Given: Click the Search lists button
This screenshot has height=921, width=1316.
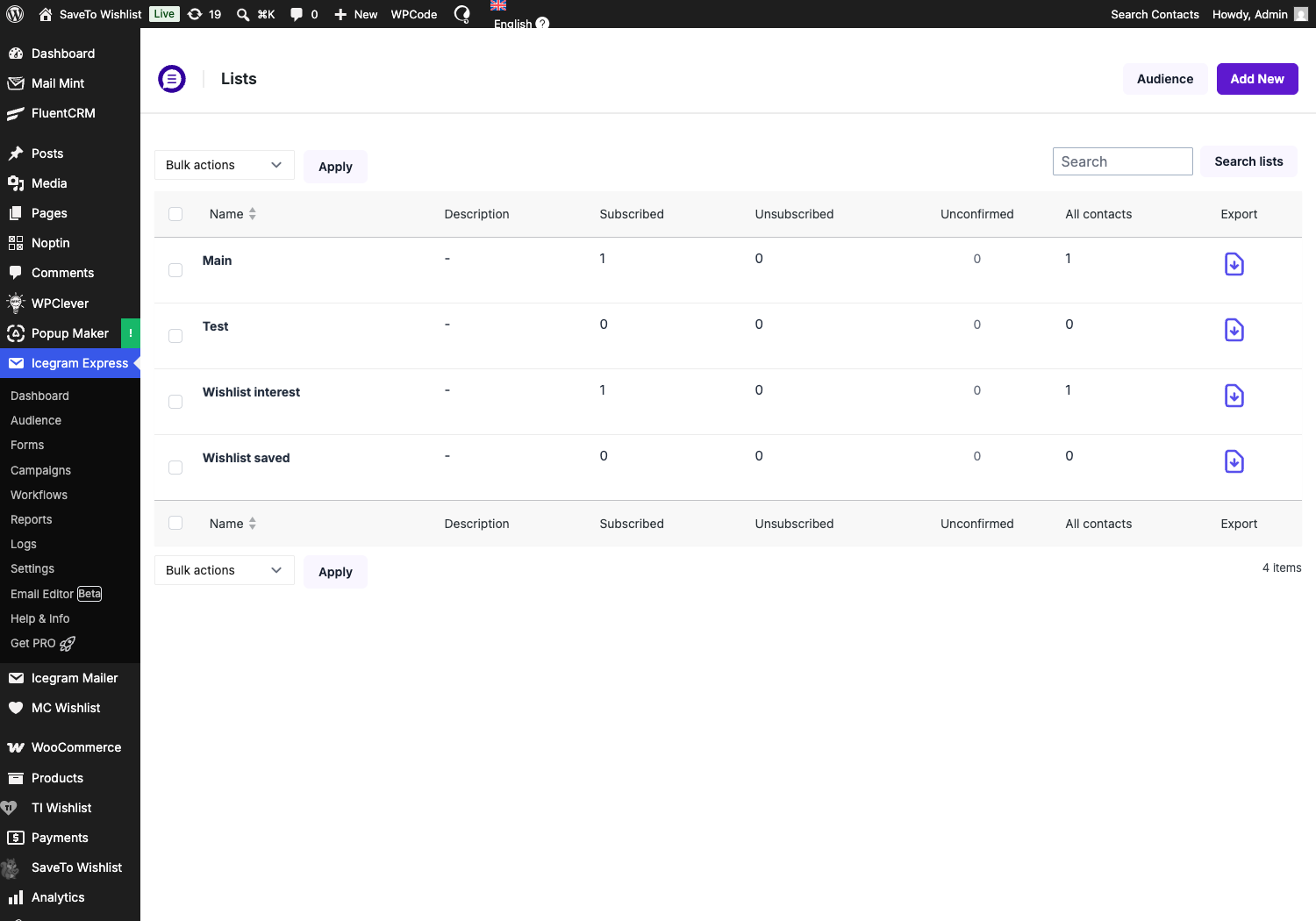Looking at the screenshot, I should (1248, 161).
